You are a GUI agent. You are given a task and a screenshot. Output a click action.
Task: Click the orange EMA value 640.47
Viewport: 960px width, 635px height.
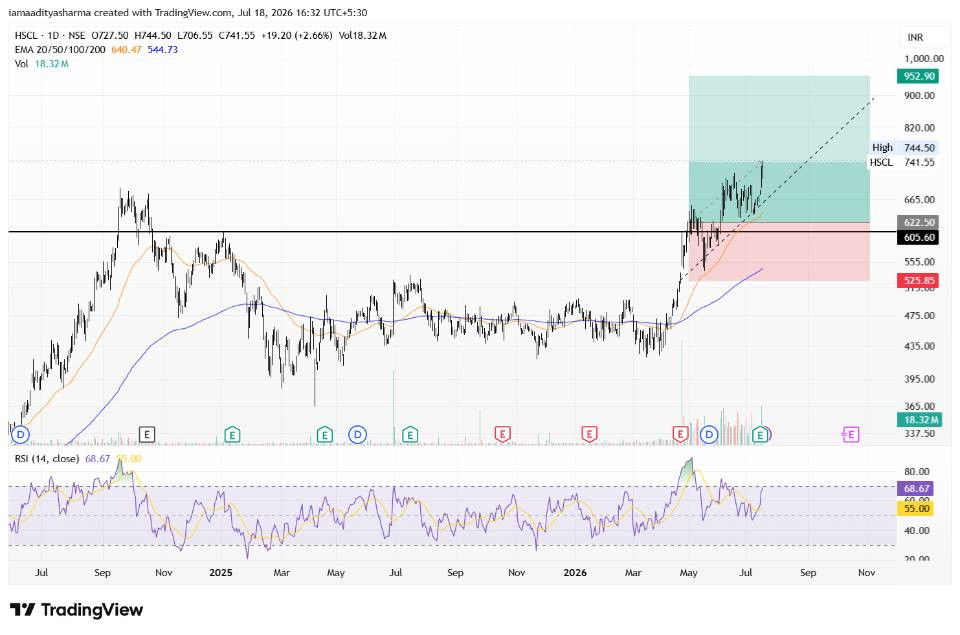coord(126,50)
